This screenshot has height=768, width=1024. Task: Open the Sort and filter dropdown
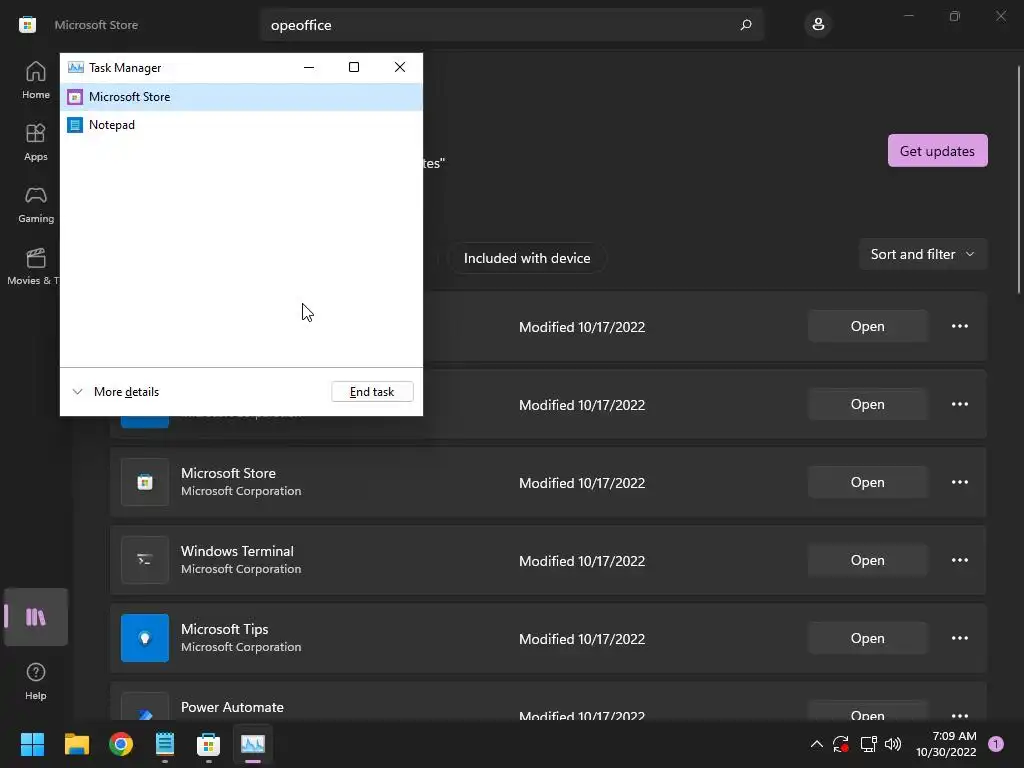923,254
